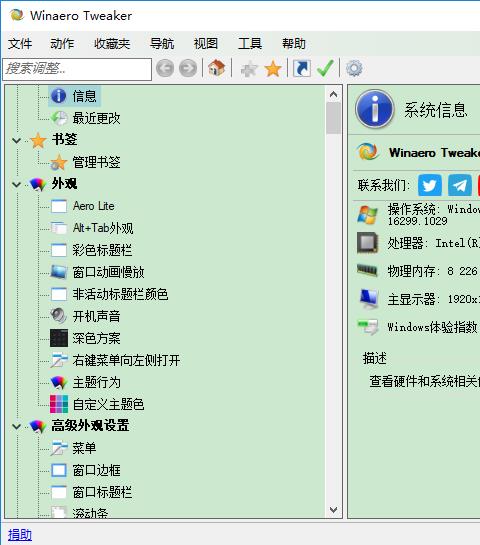Screen dimensions: 480x545
Task: Click the 捐助 link at bottom
Action: click(x=20, y=535)
